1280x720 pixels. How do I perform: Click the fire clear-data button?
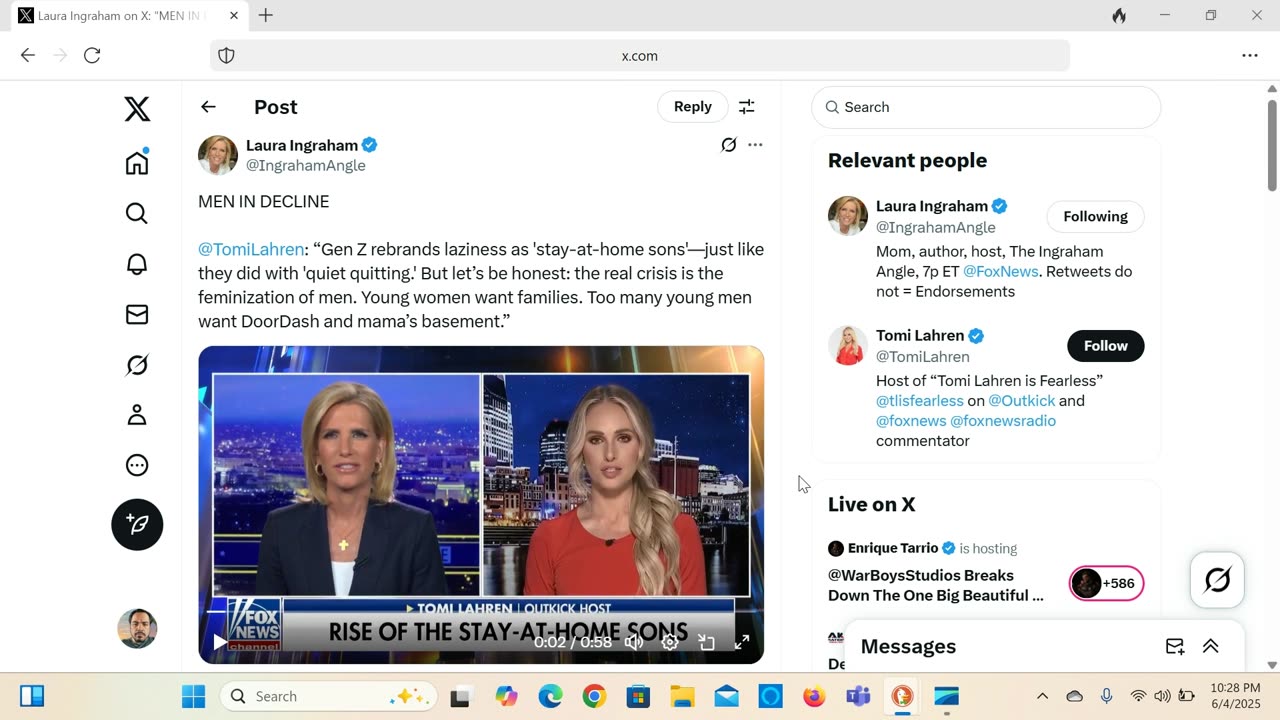pos(1119,15)
